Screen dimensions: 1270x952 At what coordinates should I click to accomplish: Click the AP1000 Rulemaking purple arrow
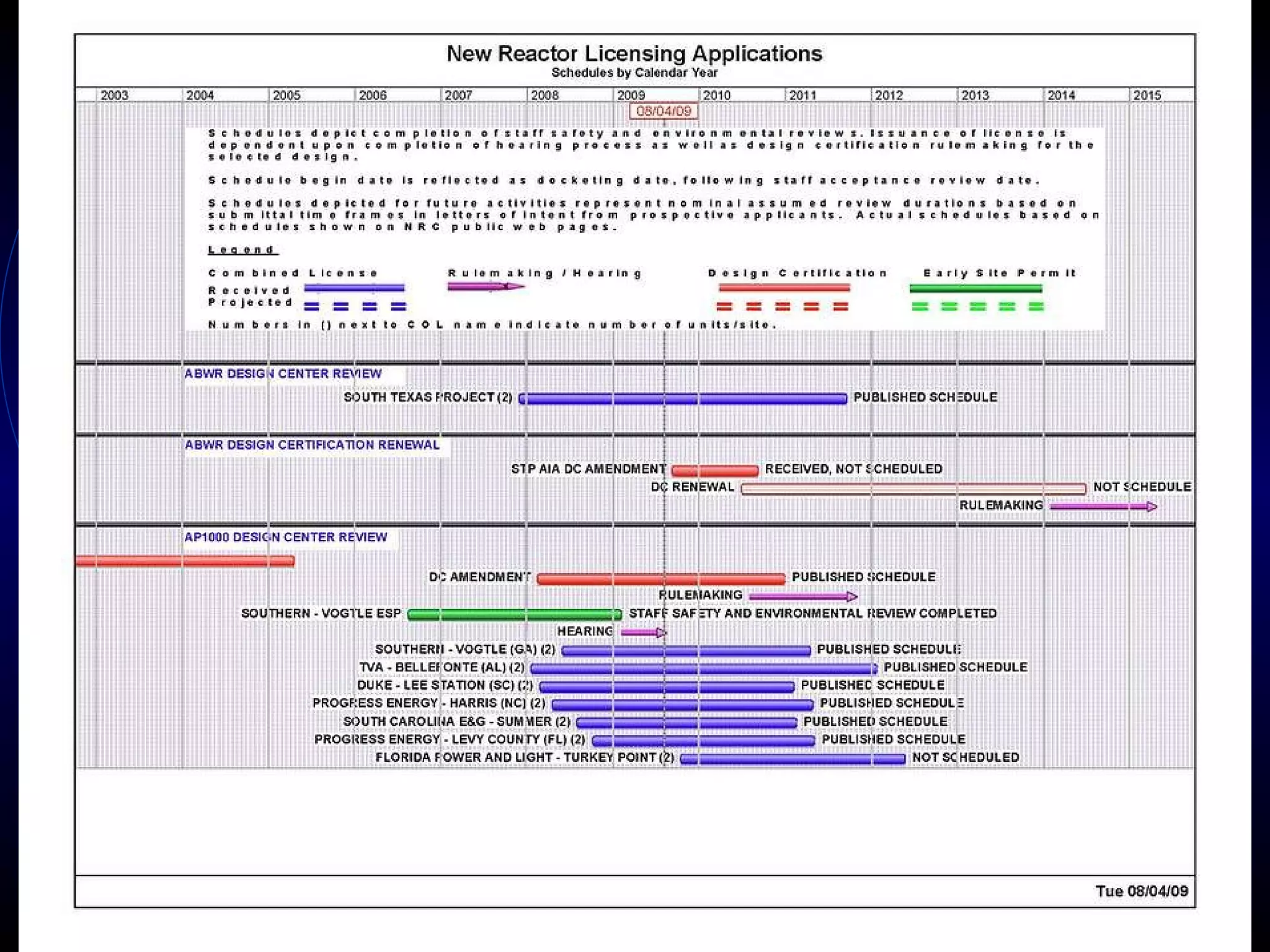pos(802,596)
